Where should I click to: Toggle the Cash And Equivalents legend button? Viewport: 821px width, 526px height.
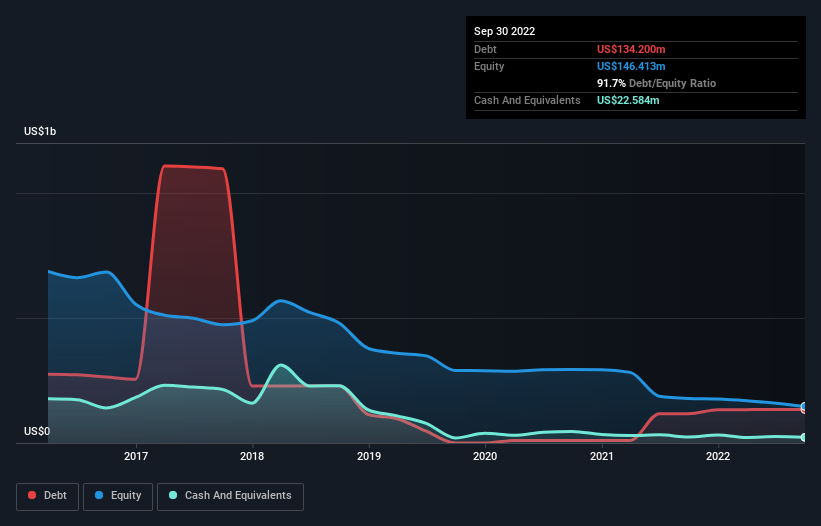coord(230,496)
